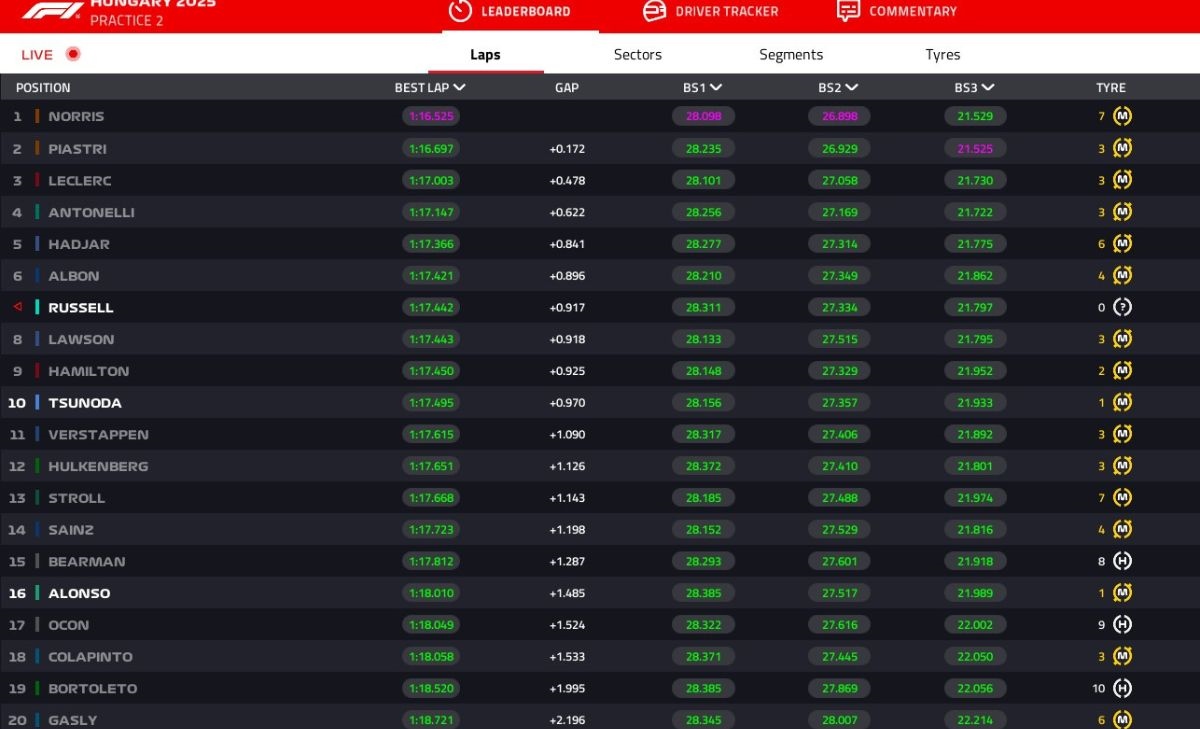1200x729 pixels.
Task: Click the Commentary speech bubble icon
Action: click(848, 11)
